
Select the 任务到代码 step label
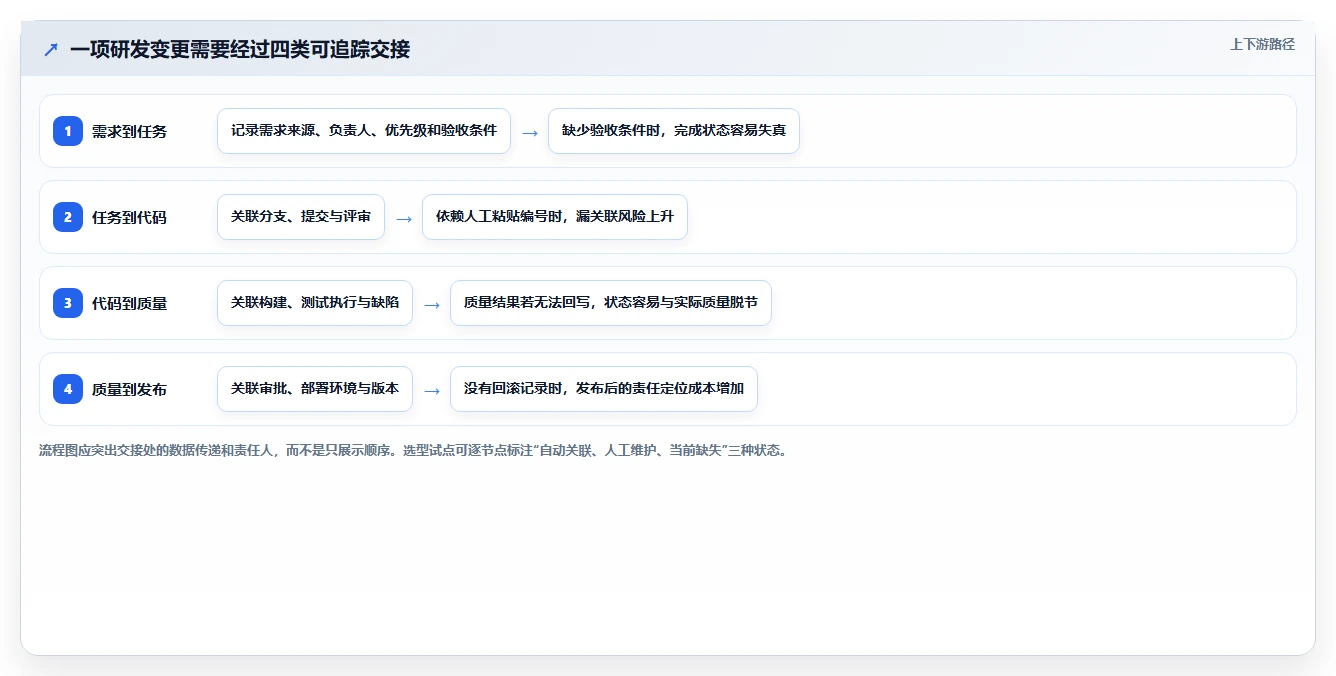pyautogui.click(x=129, y=217)
